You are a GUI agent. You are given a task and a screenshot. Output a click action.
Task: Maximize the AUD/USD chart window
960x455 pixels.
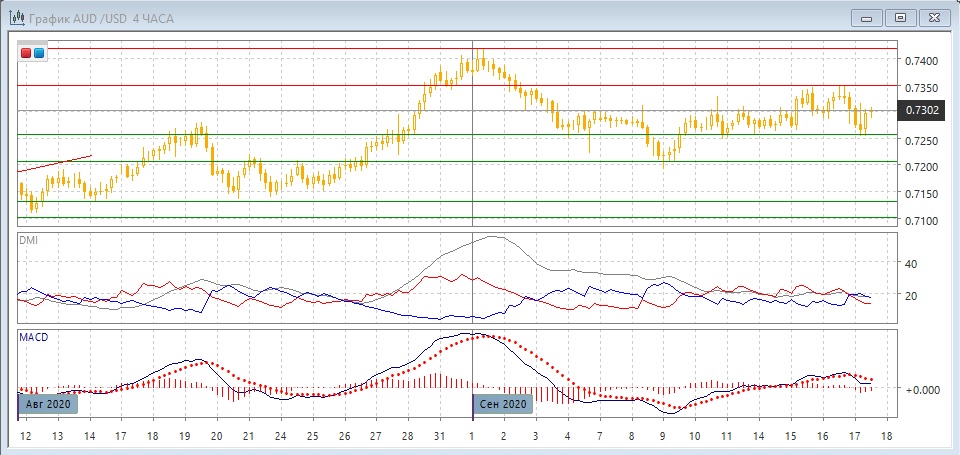[900, 17]
